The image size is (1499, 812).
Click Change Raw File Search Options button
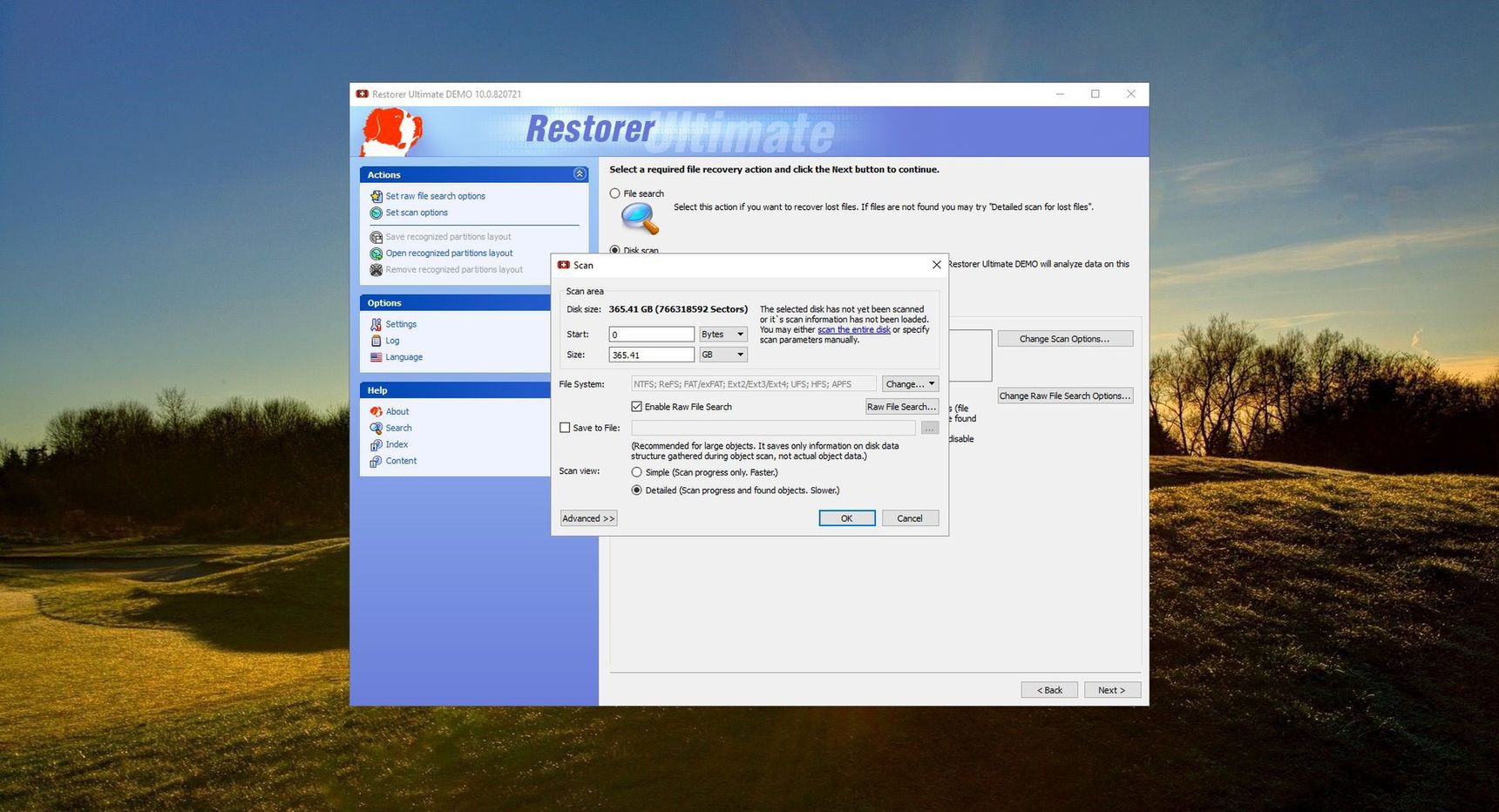[1065, 396]
